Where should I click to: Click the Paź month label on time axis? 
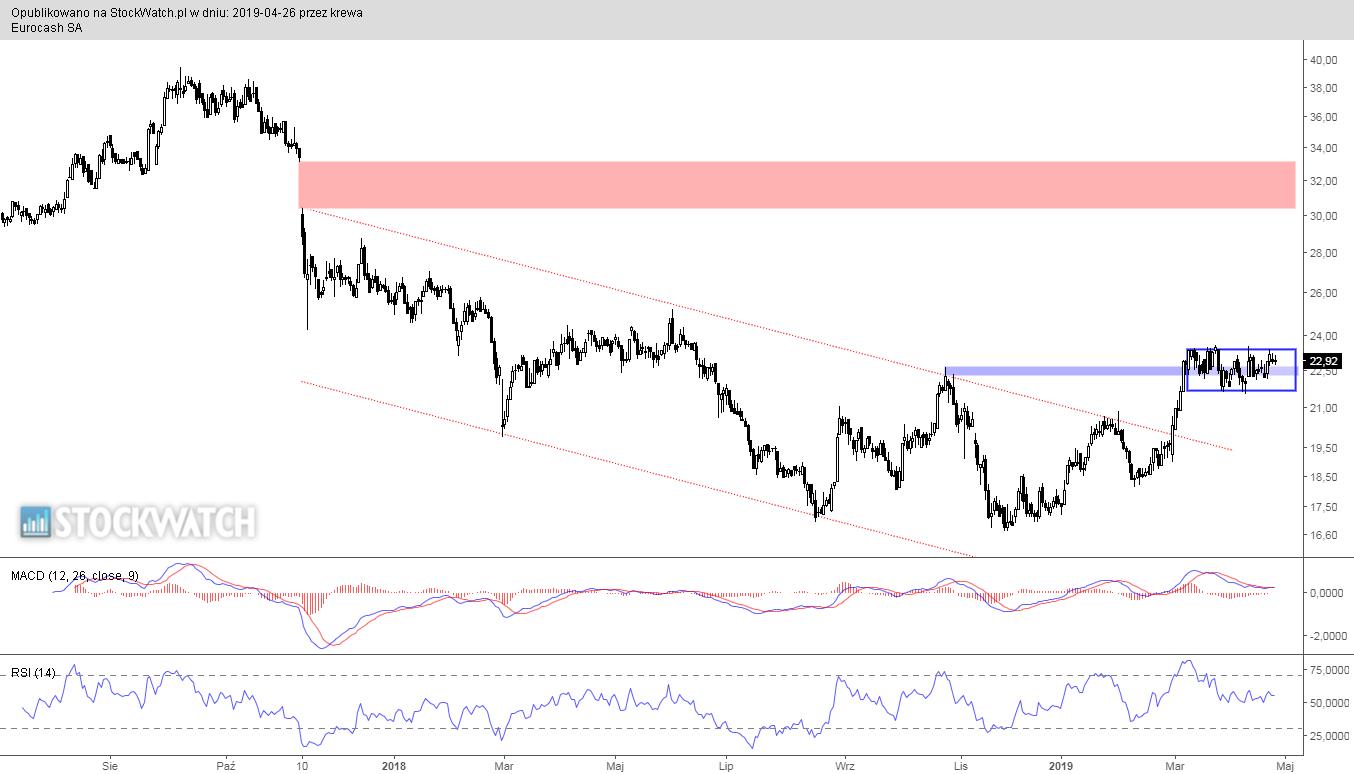click(226, 765)
